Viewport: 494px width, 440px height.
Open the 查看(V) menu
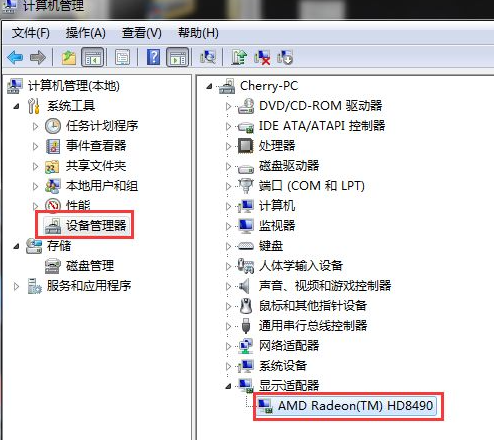coord(142,33)
